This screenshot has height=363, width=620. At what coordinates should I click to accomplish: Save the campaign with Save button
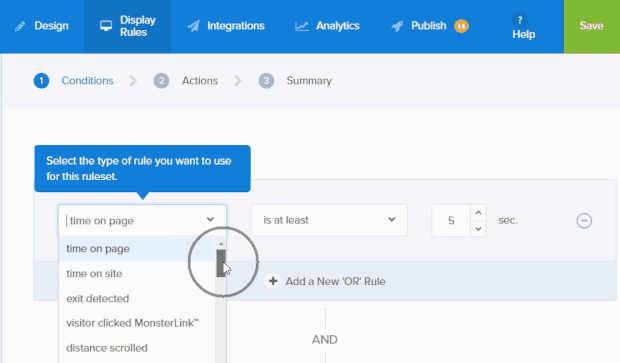click(592, 26)
